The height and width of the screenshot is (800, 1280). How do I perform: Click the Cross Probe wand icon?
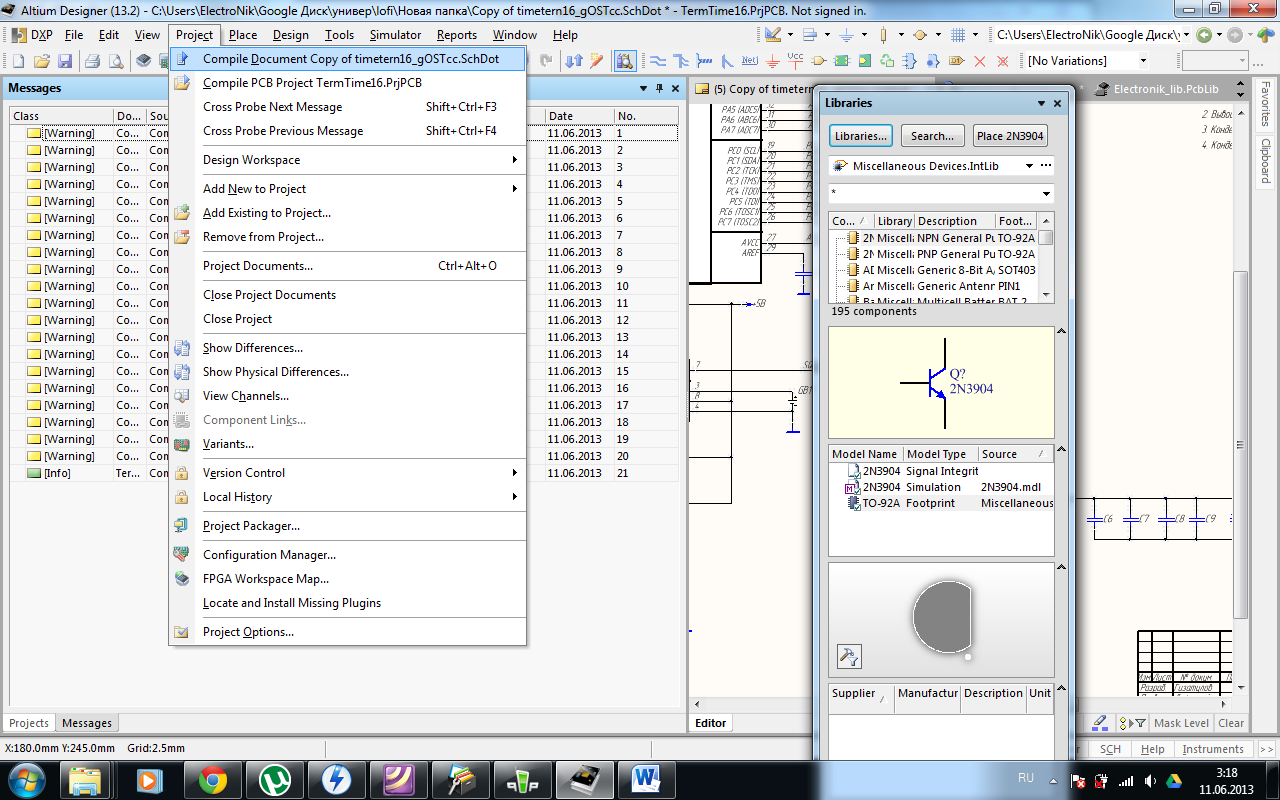[597, 61]
